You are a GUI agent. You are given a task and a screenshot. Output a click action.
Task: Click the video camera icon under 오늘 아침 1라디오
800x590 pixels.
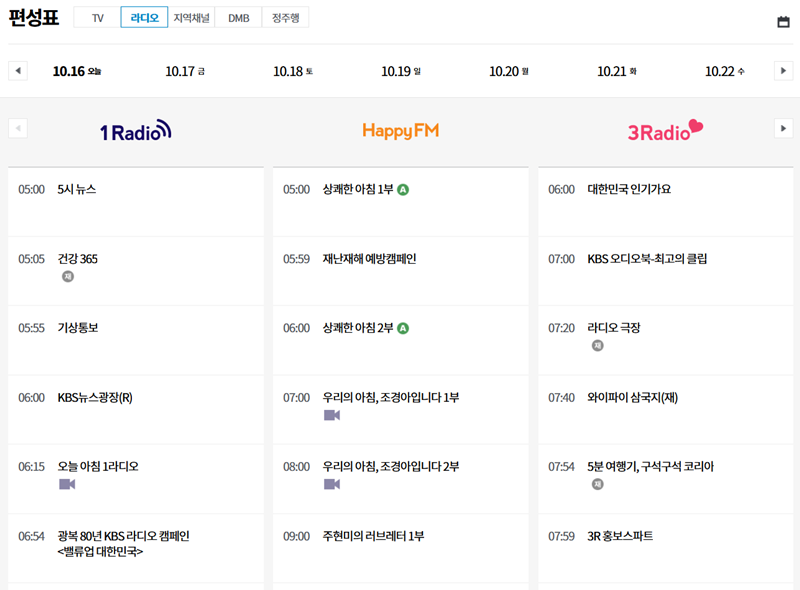tap(67, 484)
